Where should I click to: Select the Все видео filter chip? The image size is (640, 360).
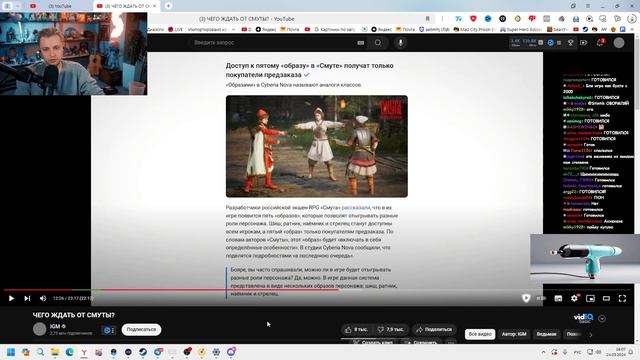[x=480, y=334]
